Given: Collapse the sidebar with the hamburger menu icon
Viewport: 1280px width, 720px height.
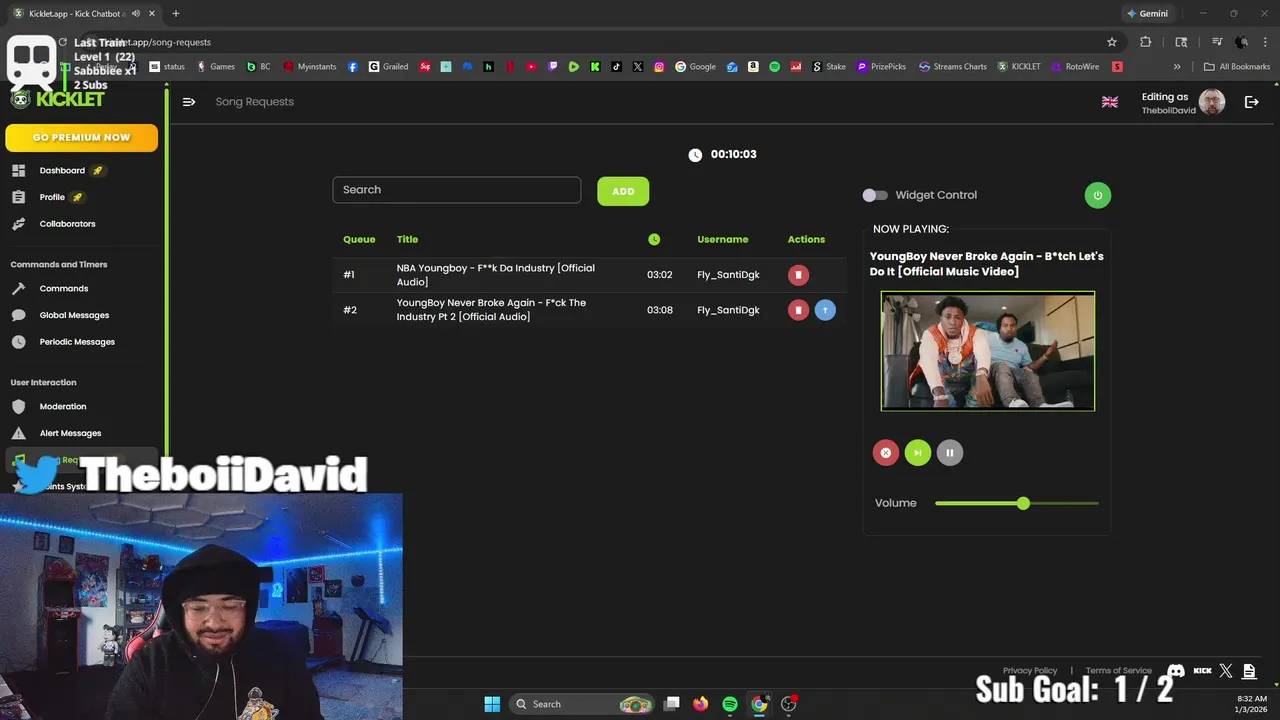Looking at the screenshot, I should coord(188,102).
